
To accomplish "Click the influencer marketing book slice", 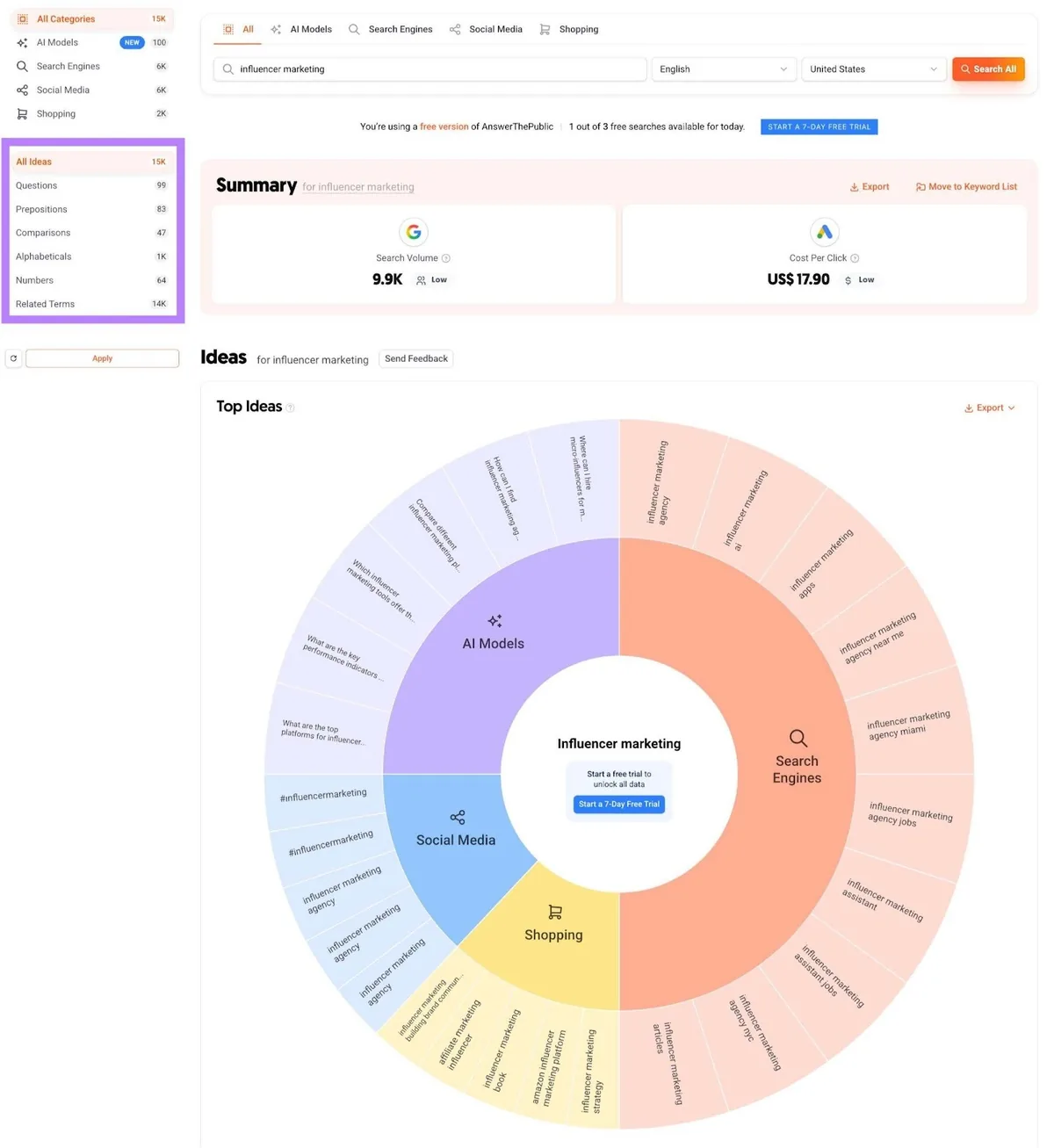I will pyautogui.click(x=503, y=1050).
